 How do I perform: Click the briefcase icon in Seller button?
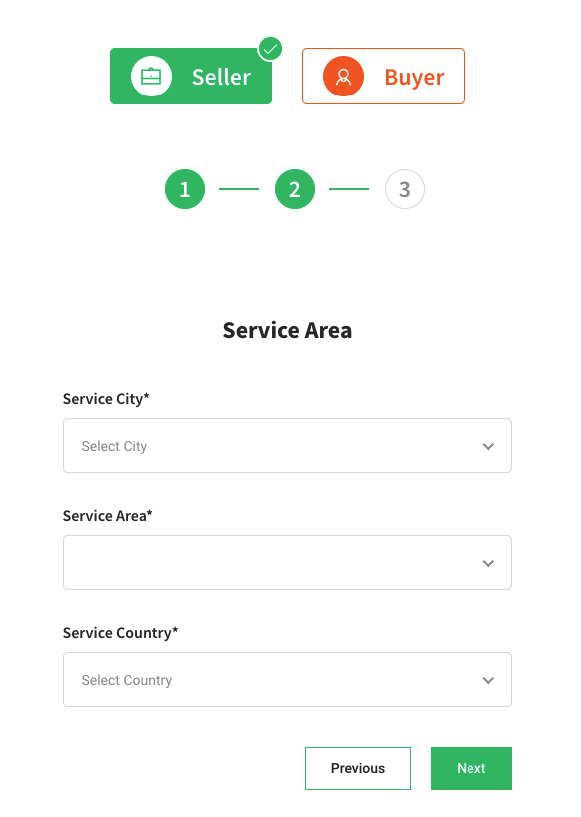click(x=151, y=76)
